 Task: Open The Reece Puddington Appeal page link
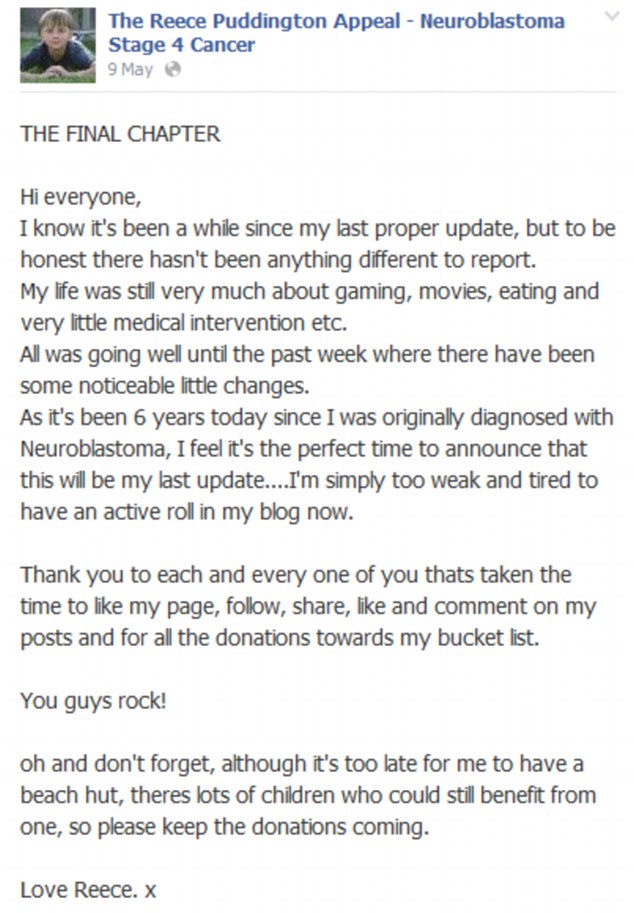(337, 21)
